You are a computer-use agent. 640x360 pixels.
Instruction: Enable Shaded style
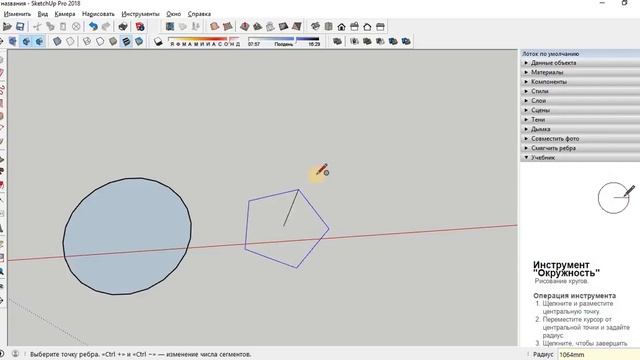click(x=113, y=41)
